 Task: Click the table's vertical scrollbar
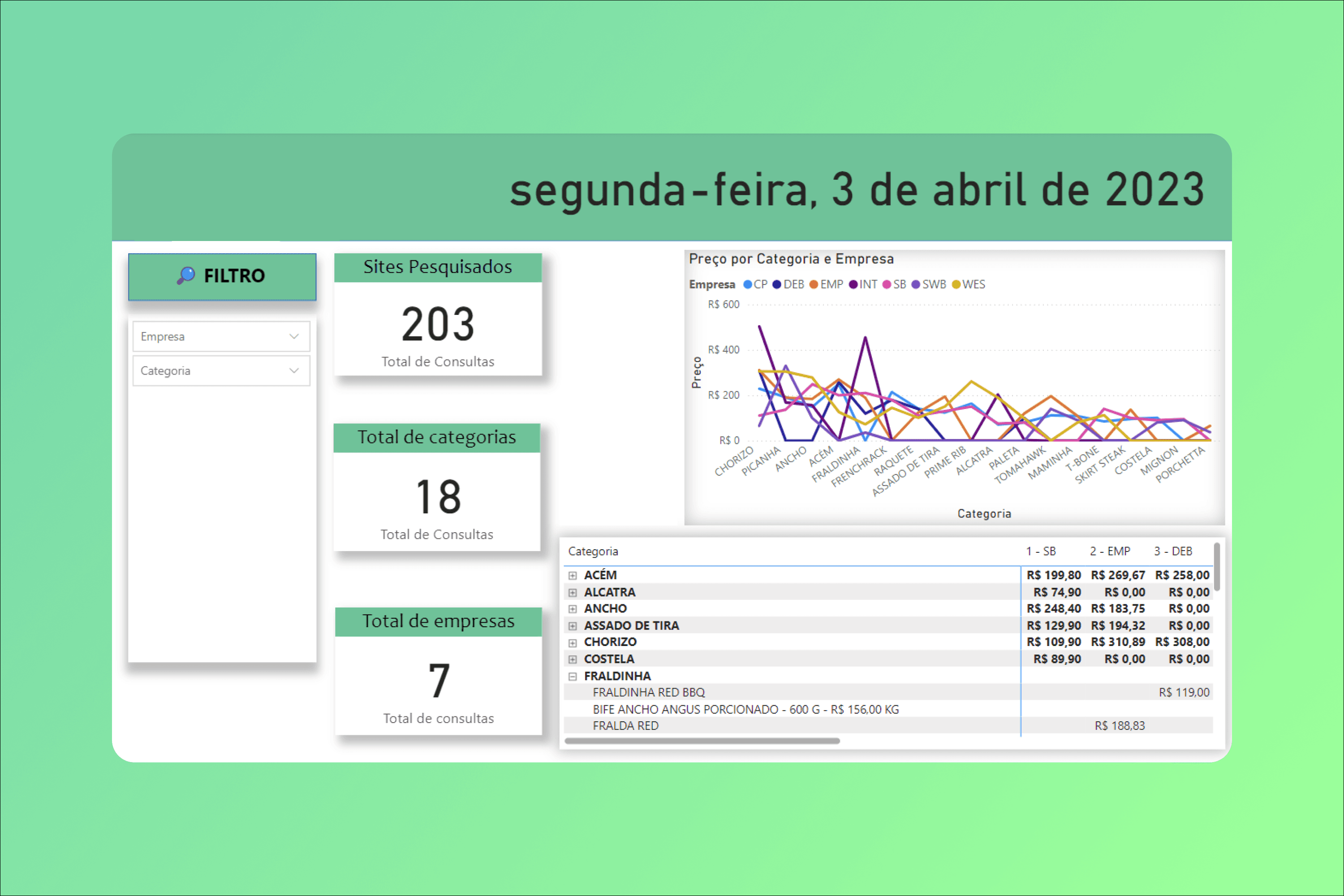(1217, 567)
